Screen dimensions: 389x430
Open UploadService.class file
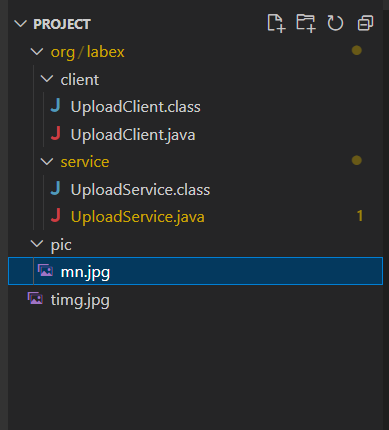coord(140,190)
